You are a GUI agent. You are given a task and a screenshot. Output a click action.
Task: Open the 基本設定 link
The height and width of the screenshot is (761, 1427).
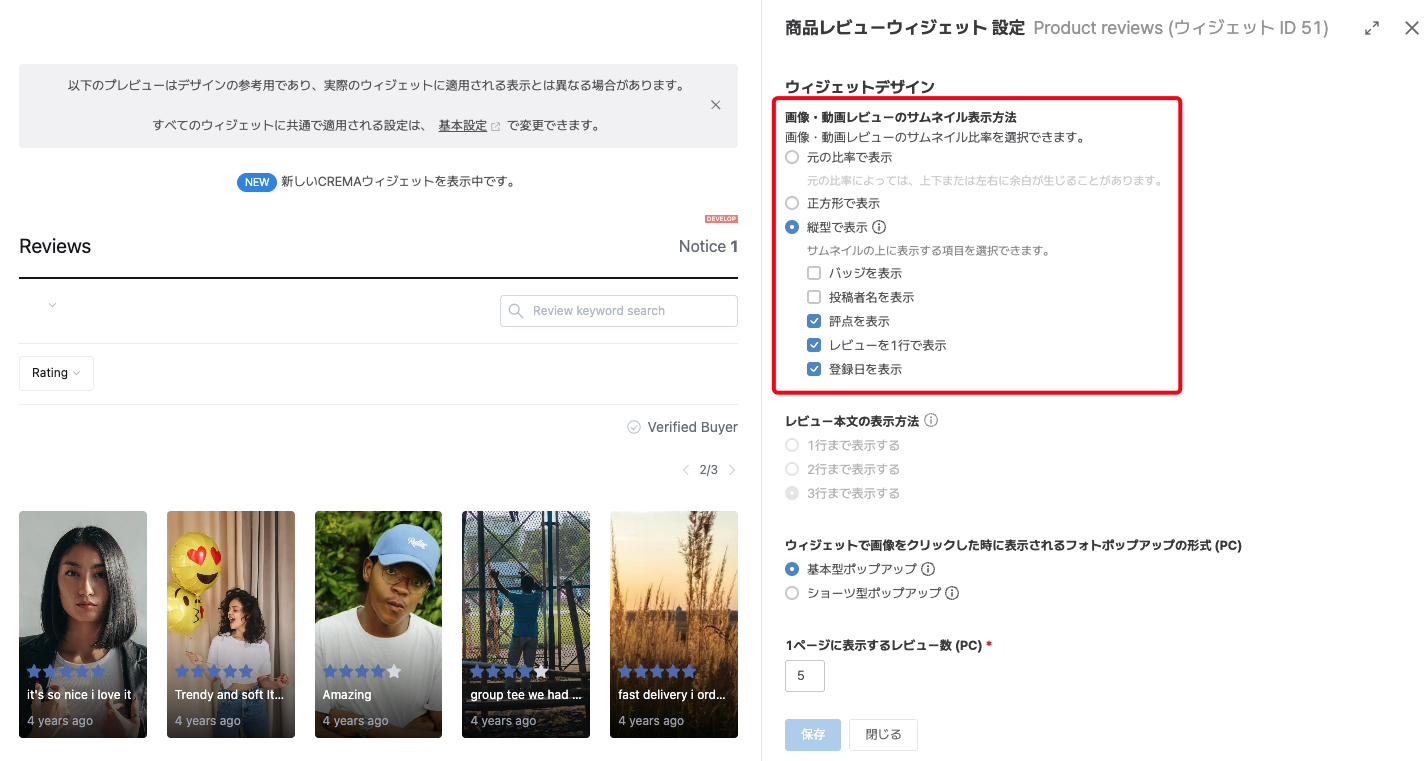click(x=463, y=125)
